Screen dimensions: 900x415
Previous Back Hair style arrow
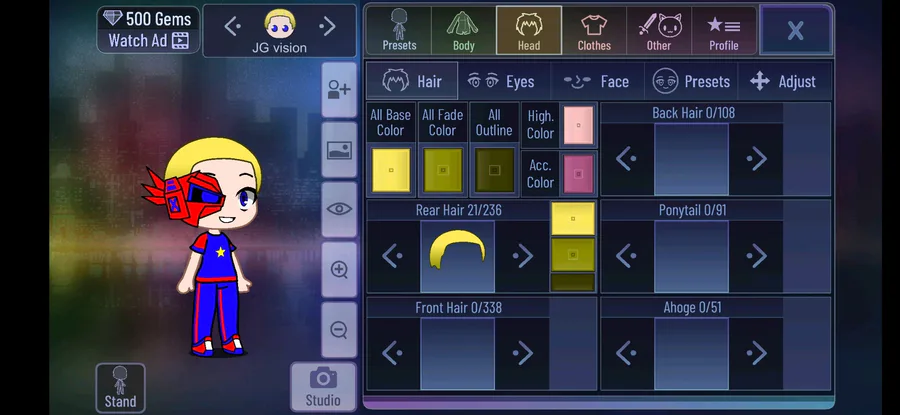pos(627,159)
